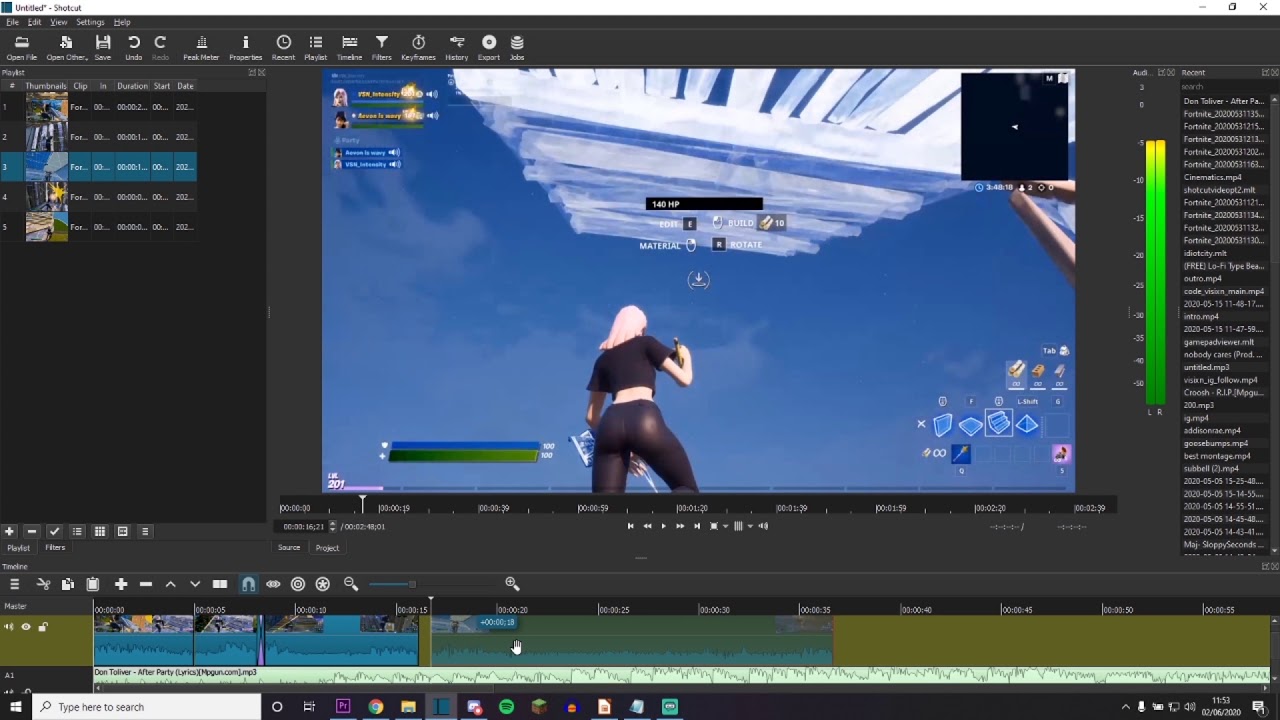Fast forward the player
This screenshot has height=720, width=1280.
coord(680,526)
